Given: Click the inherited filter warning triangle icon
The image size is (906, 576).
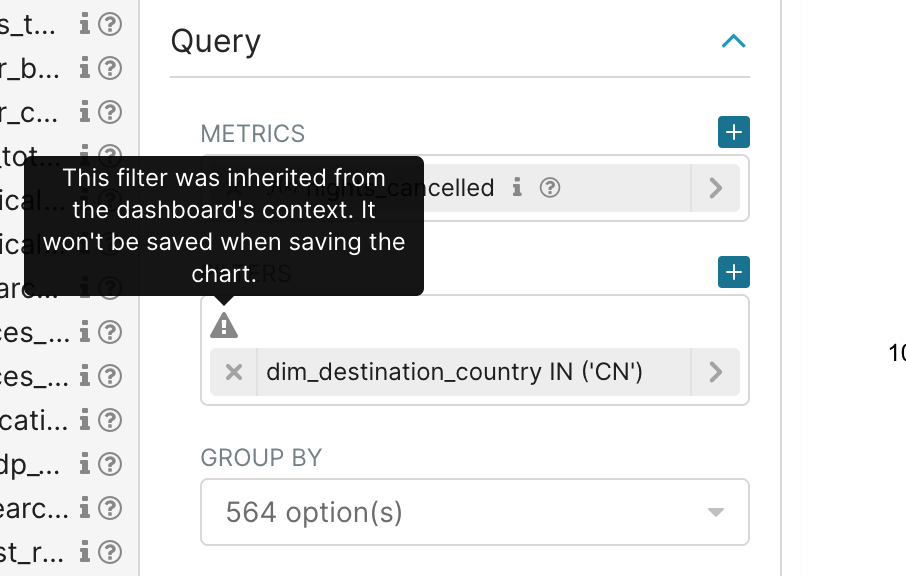Looking at the screenshot, I should pyautogui.click(x=224, y=326).
